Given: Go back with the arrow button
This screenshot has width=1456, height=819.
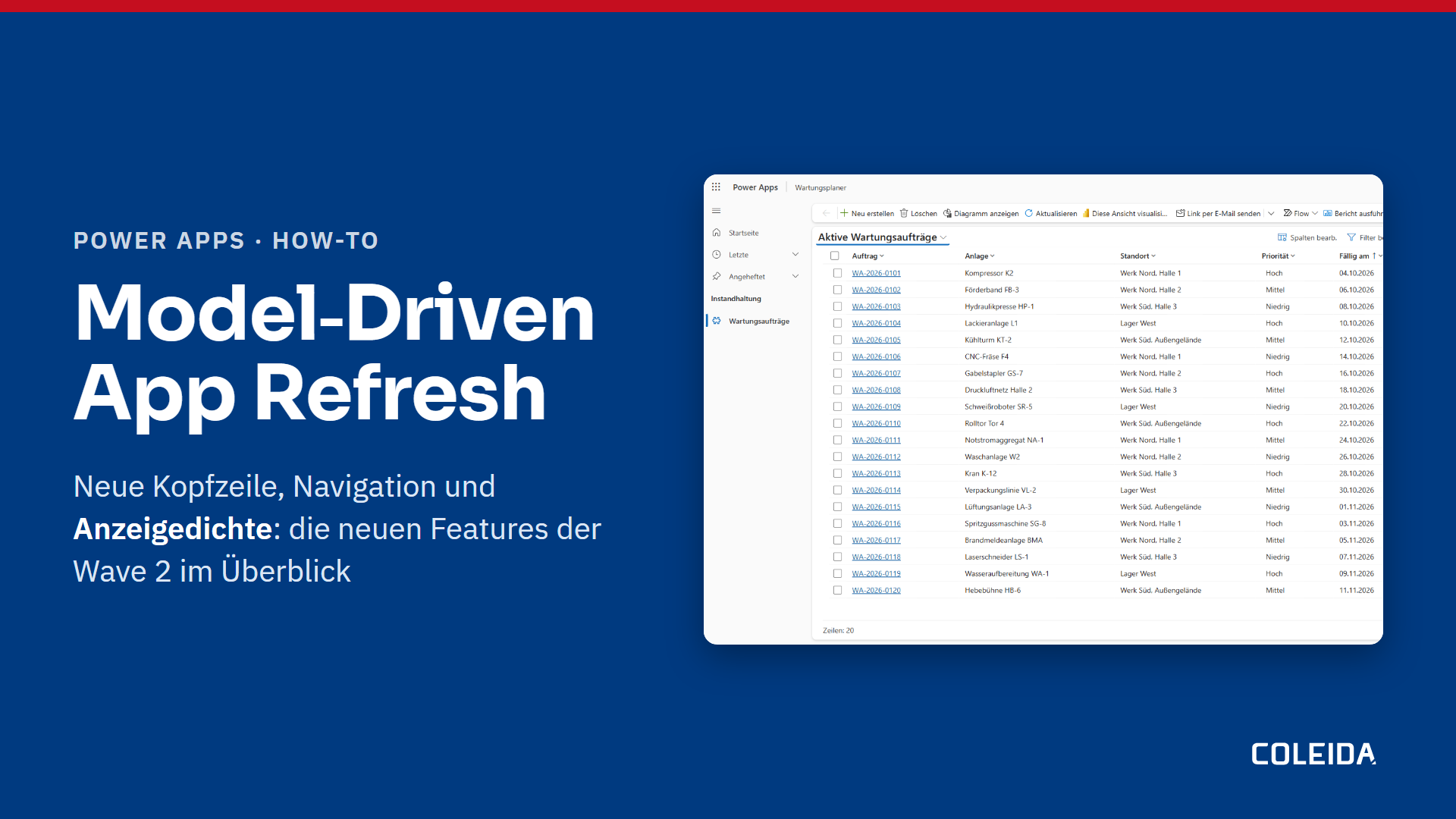Looking at the screenshot, I should coord(826,214).
